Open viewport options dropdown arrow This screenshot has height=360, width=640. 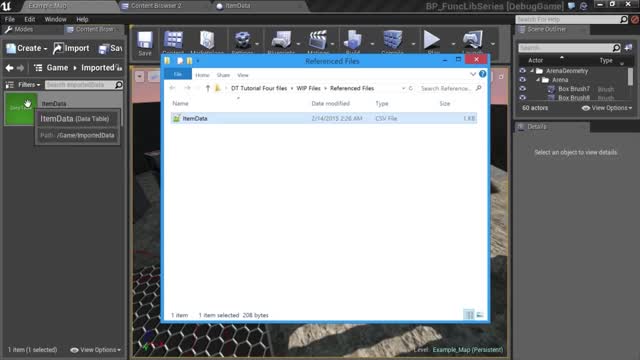[140, 76]
